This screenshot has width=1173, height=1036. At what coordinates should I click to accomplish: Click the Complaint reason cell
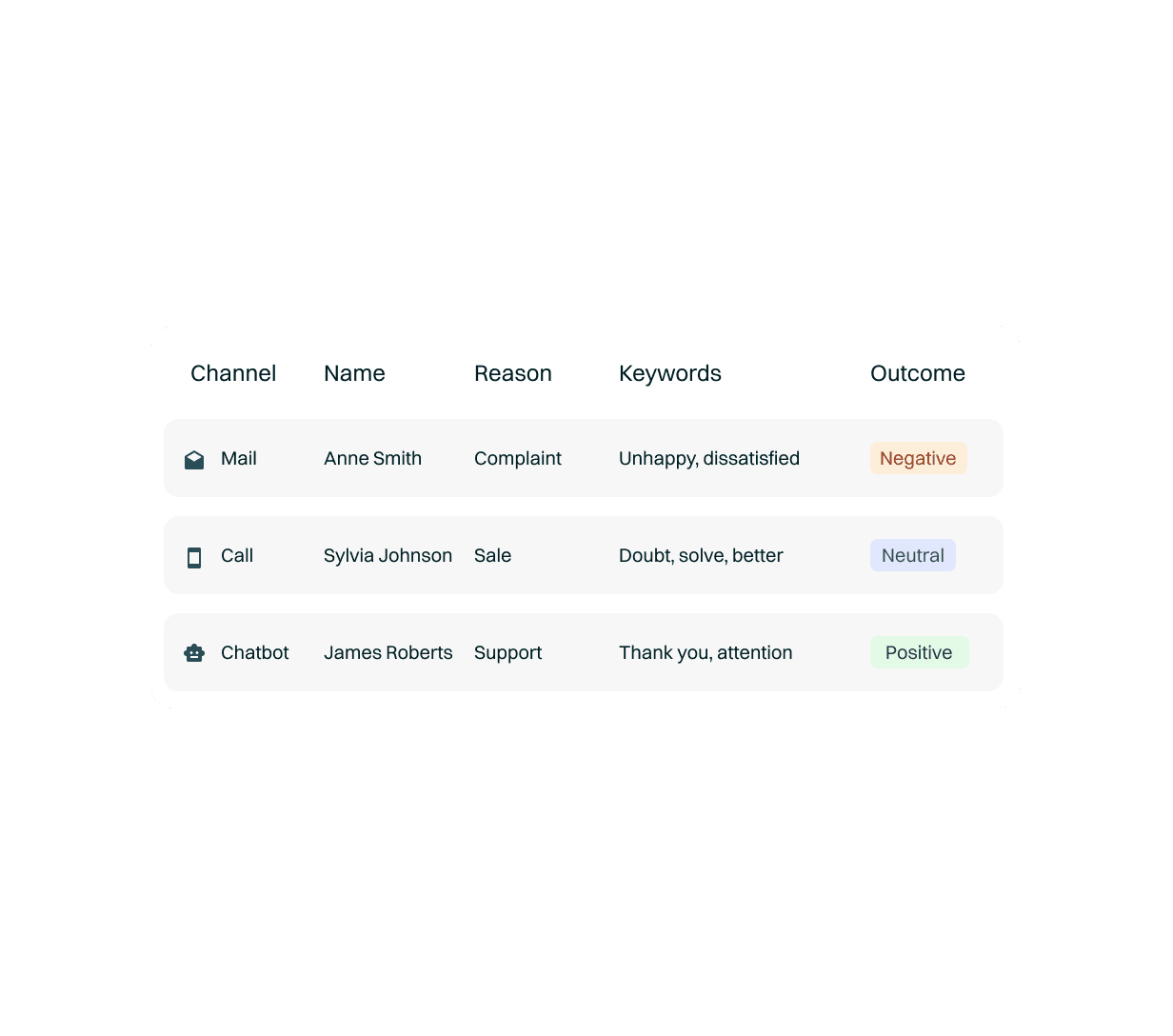pyautogui.click(x=518, y=458)
